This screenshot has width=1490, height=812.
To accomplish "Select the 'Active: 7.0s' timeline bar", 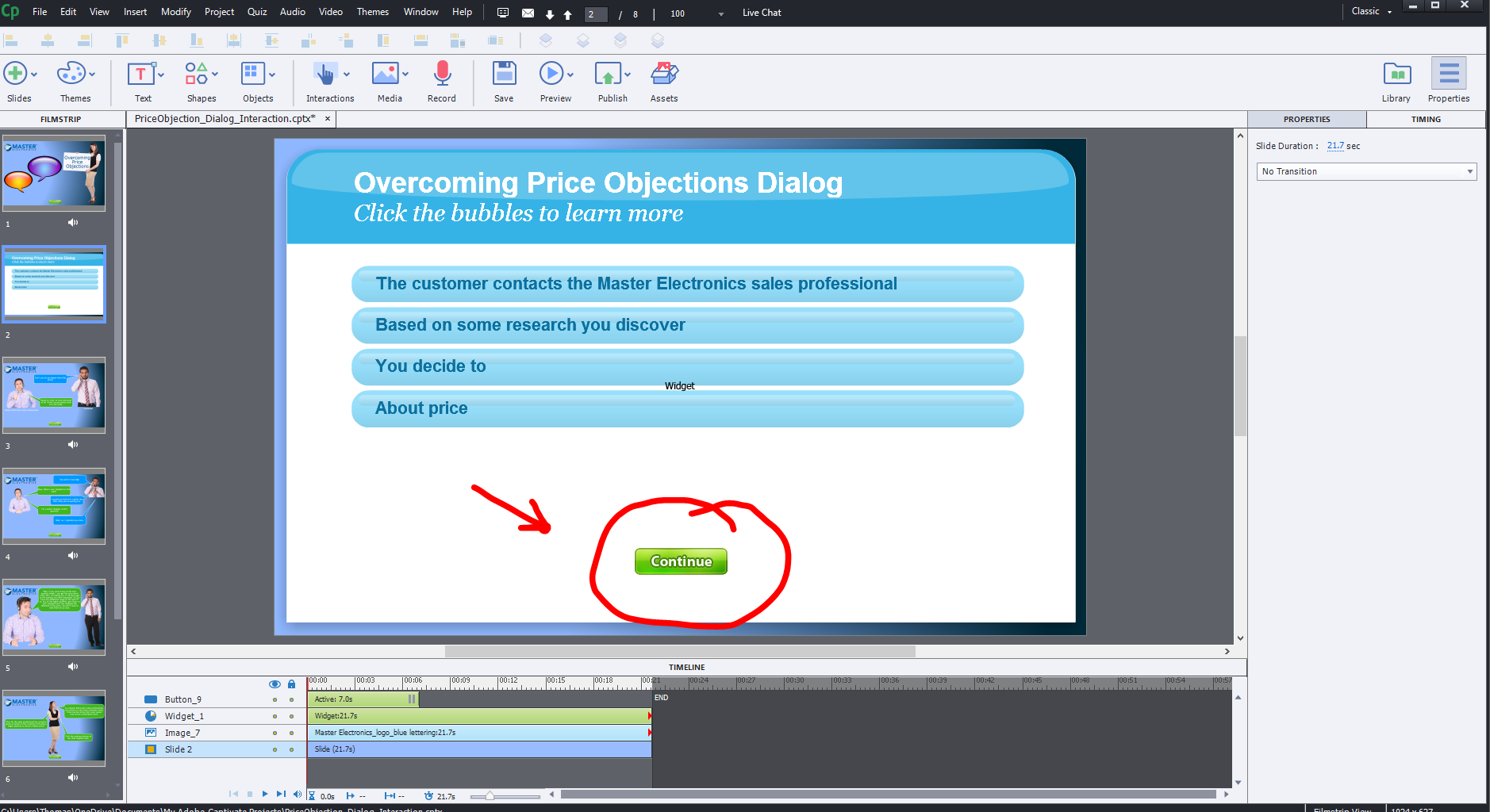I will click(x=363, y=699).
